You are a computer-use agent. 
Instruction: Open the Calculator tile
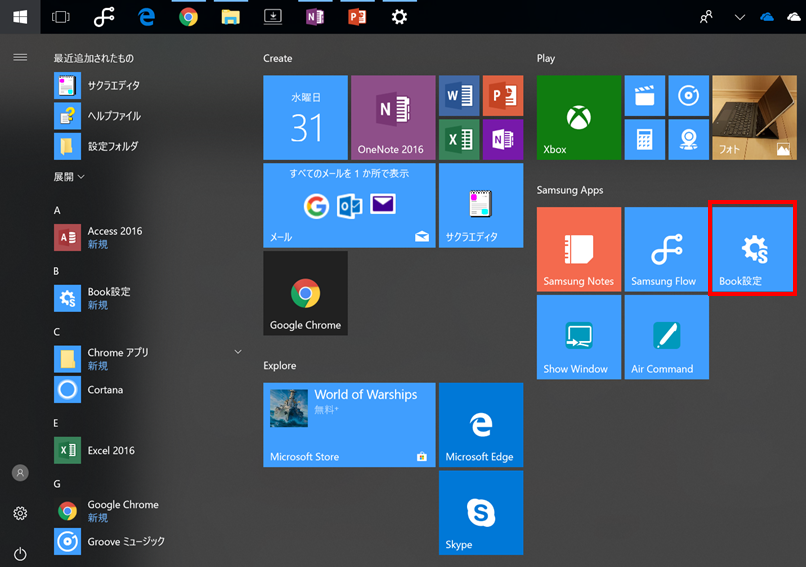(x=645, y=139)
